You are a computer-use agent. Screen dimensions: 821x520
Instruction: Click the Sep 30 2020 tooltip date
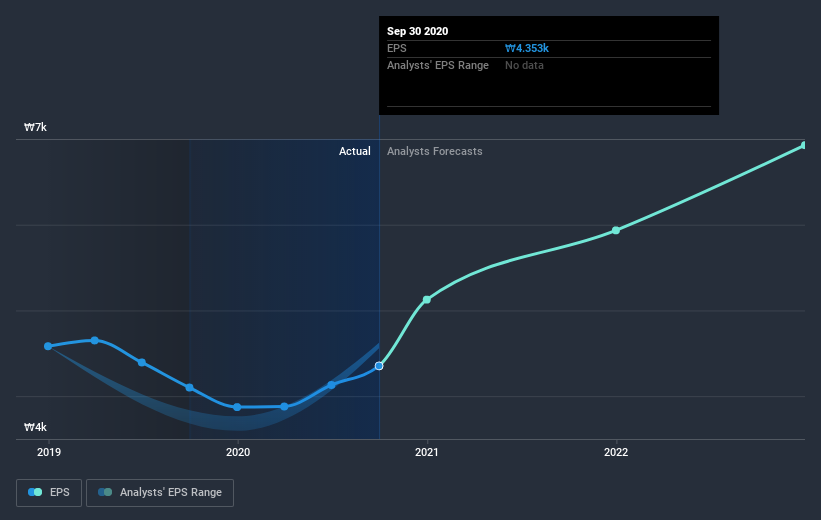pyautogui.click(x=417, y=31)
